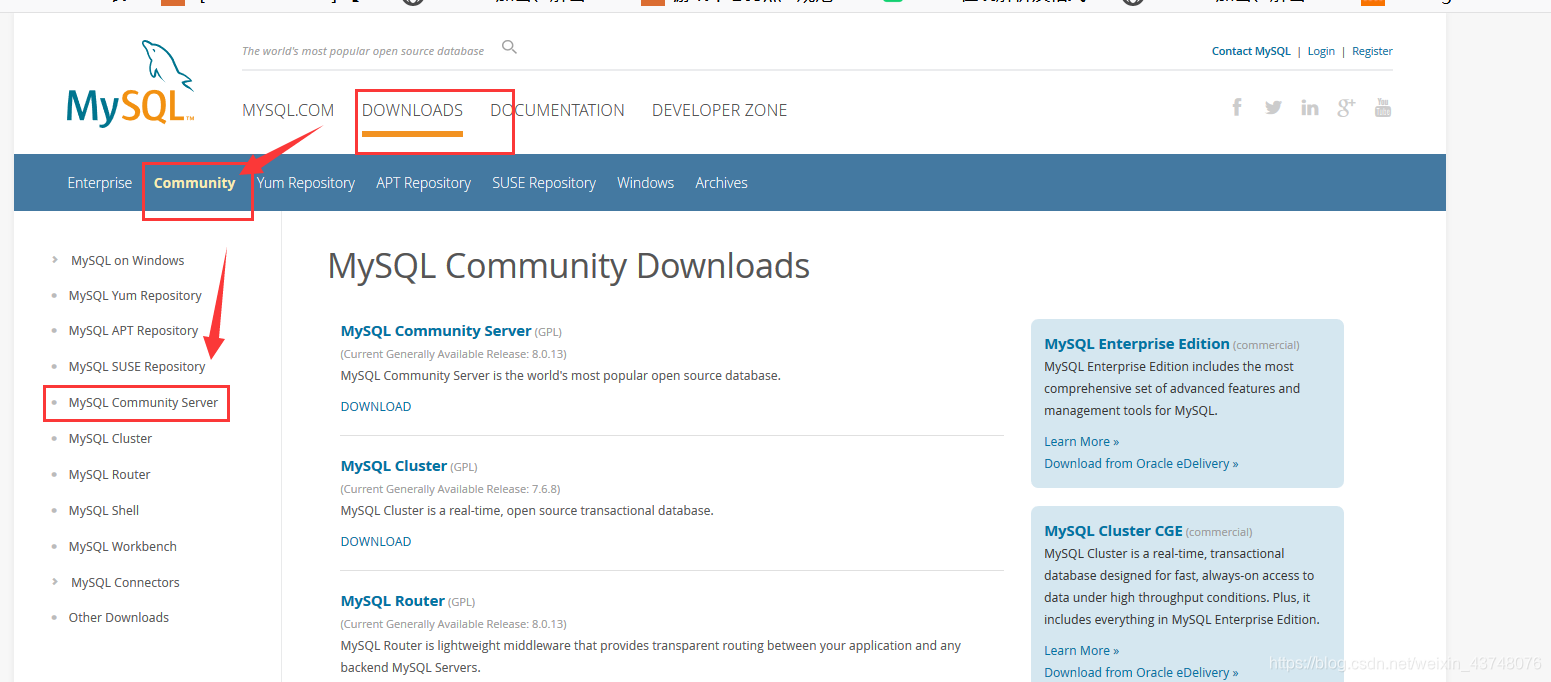Expand the MySQL on Windows sidebar arrow
This screenshot has width=1551, height=682.
coord(55,260)
